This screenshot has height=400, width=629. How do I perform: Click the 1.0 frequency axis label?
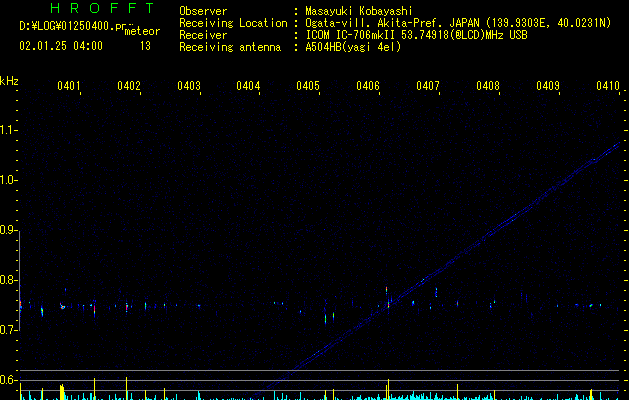click(7, 180)
